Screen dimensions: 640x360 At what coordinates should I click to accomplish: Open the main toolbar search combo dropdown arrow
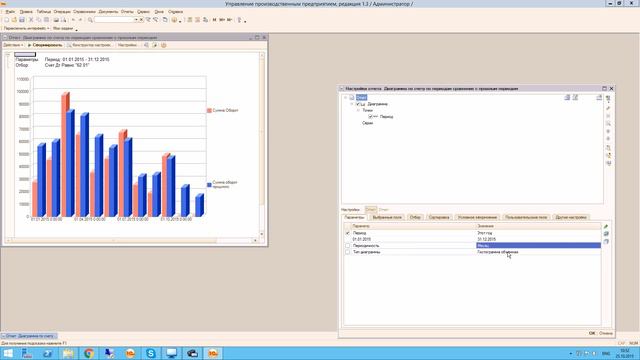coord(136,20)
